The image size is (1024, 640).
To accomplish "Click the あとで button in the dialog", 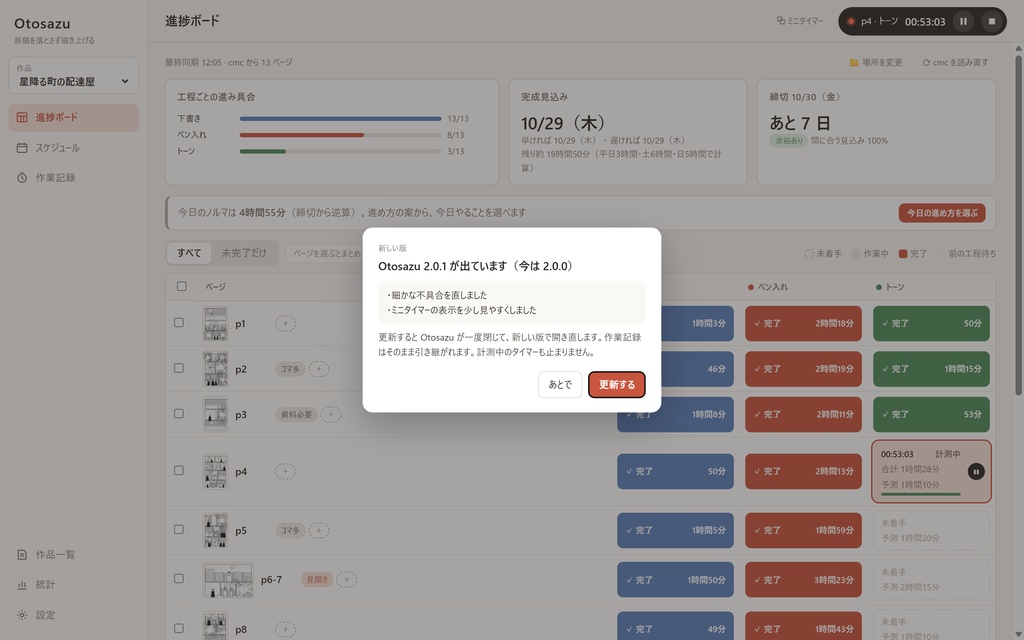I will (x=560, y=385).
